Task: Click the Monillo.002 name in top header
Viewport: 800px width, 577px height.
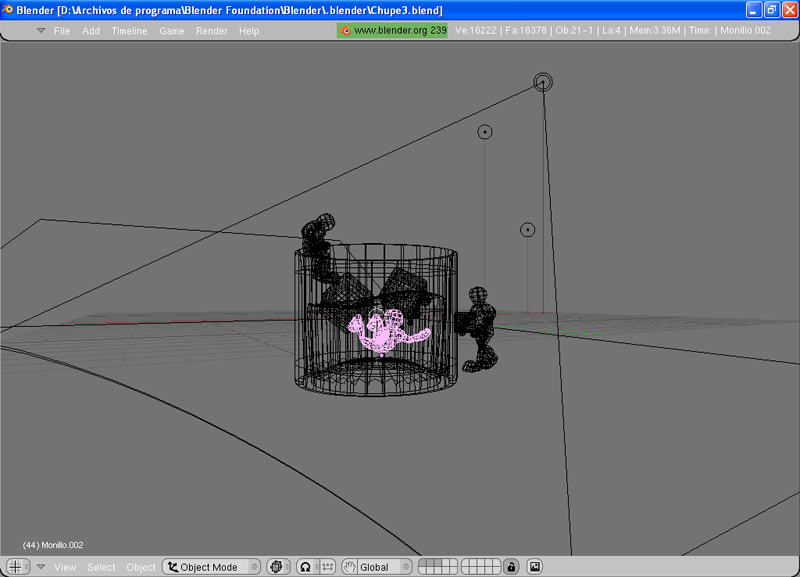Action: click(x=745, y=31)
